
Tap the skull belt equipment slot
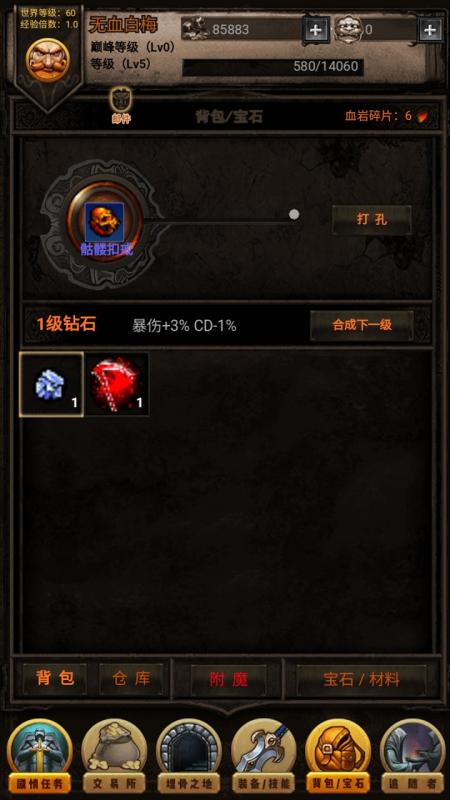[104, 223]
